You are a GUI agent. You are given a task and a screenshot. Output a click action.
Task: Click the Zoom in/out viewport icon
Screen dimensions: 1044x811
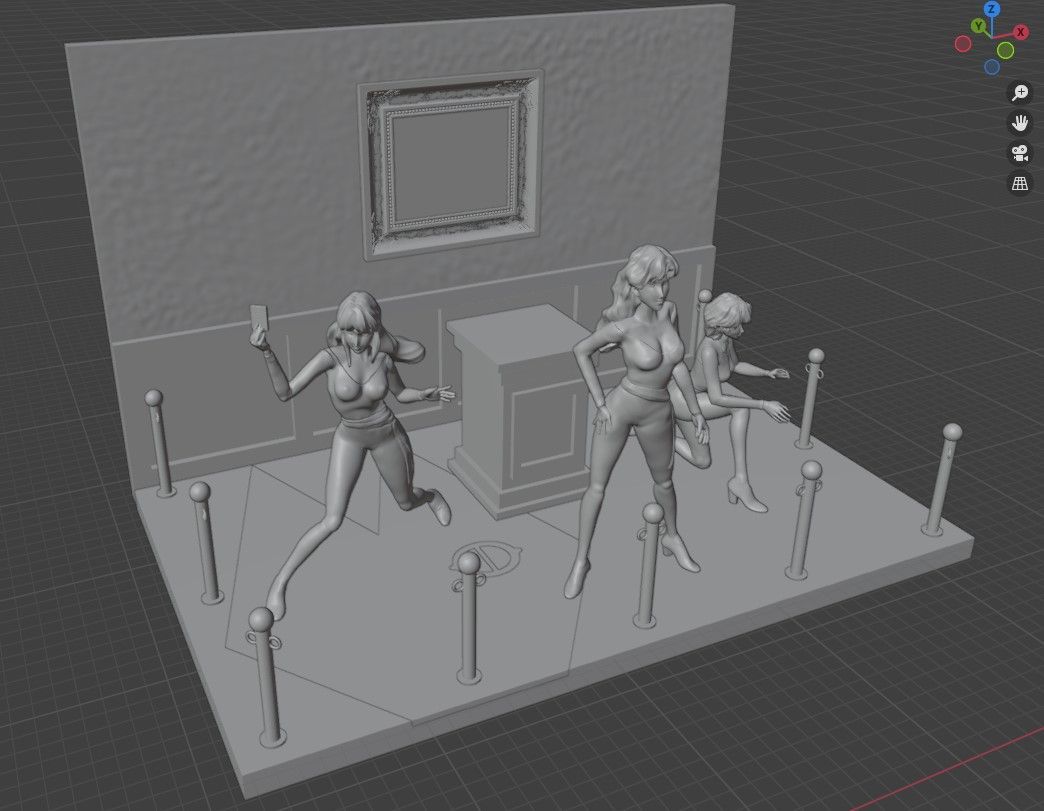point(1020,92)
